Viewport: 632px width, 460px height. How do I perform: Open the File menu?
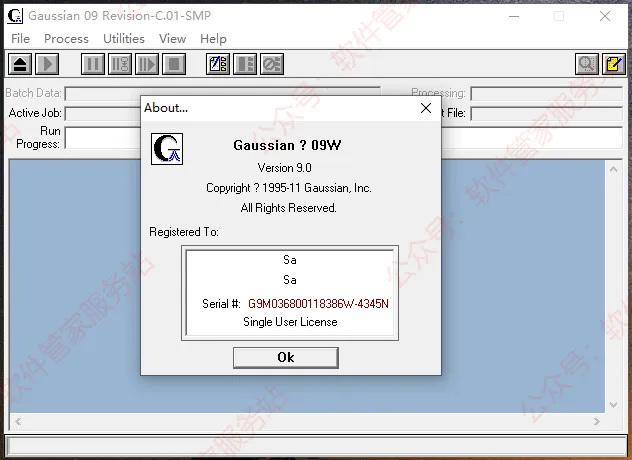21,39
